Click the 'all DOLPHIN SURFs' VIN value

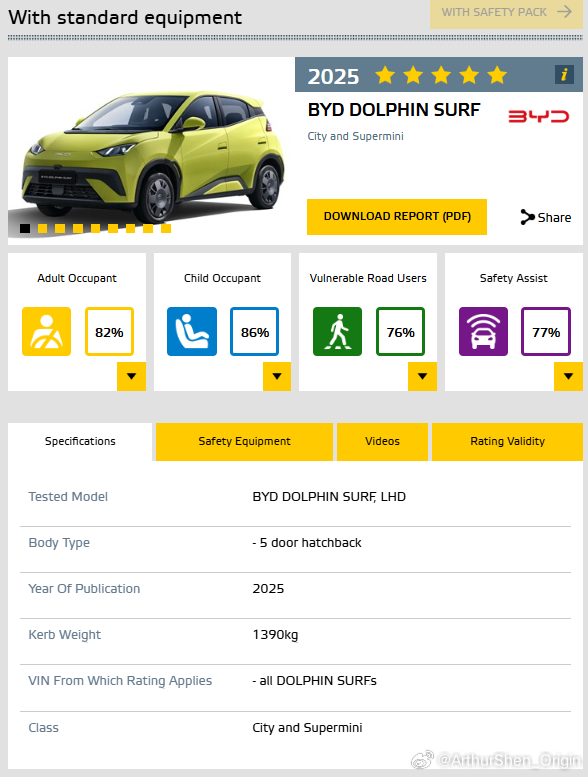314,681
